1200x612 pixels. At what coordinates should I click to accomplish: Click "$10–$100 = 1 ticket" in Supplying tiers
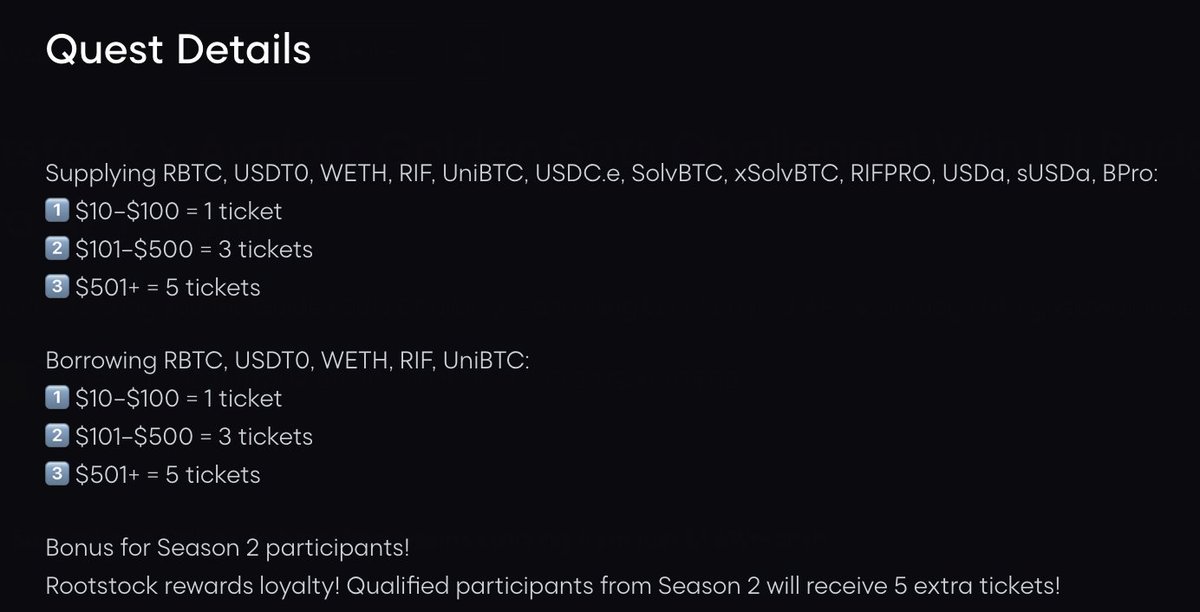point(178,211)
